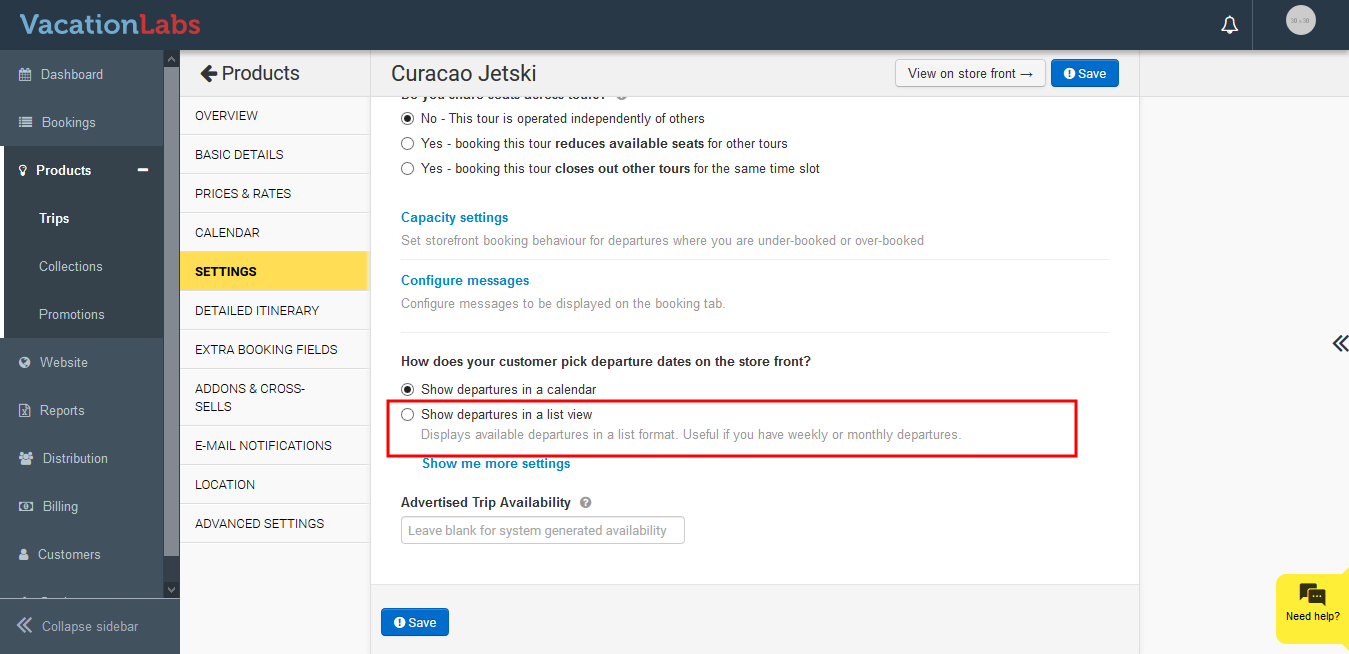Open the Capacity settings link
The height and width of the screenshot is (654, 1349).
point(454,218)
